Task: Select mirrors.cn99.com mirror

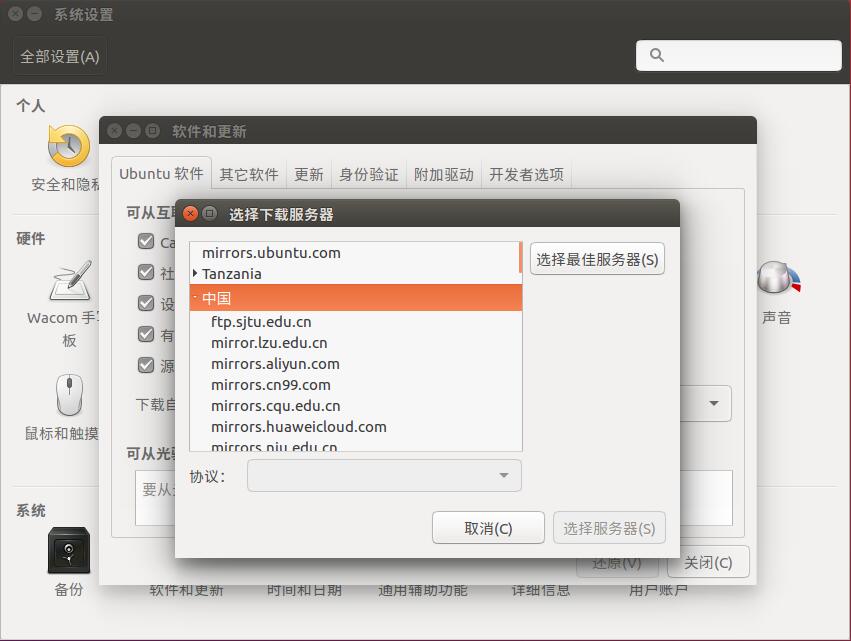Action: (355, 385)
